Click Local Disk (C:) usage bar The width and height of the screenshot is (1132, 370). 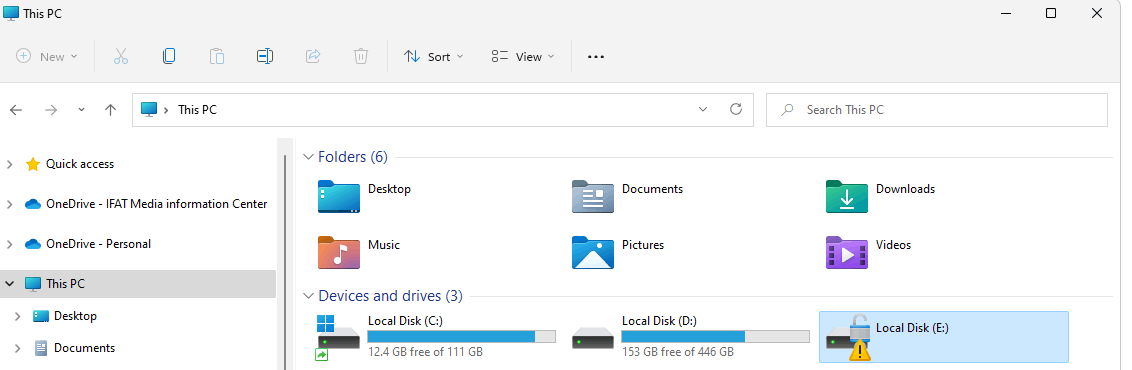tap(461, 336)
